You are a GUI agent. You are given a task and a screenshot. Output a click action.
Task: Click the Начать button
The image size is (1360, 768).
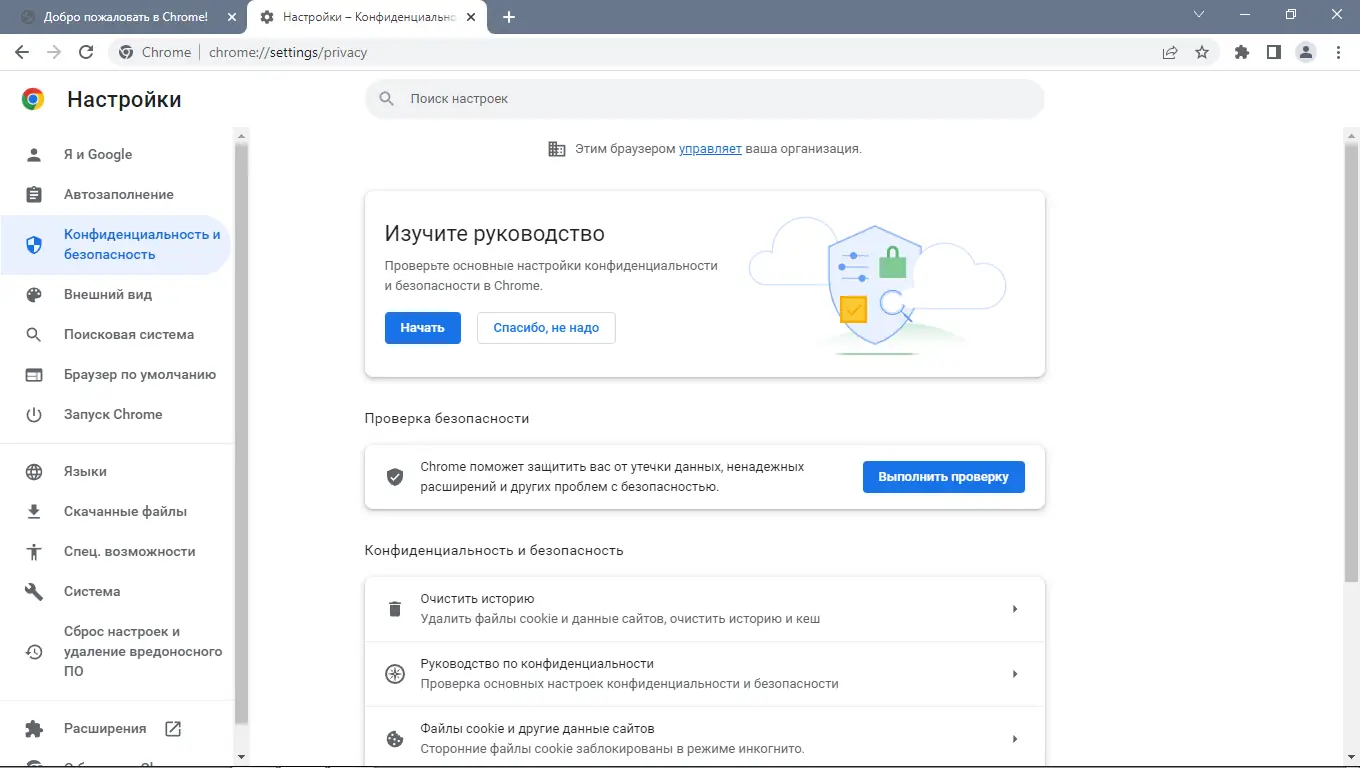[422, 327]
